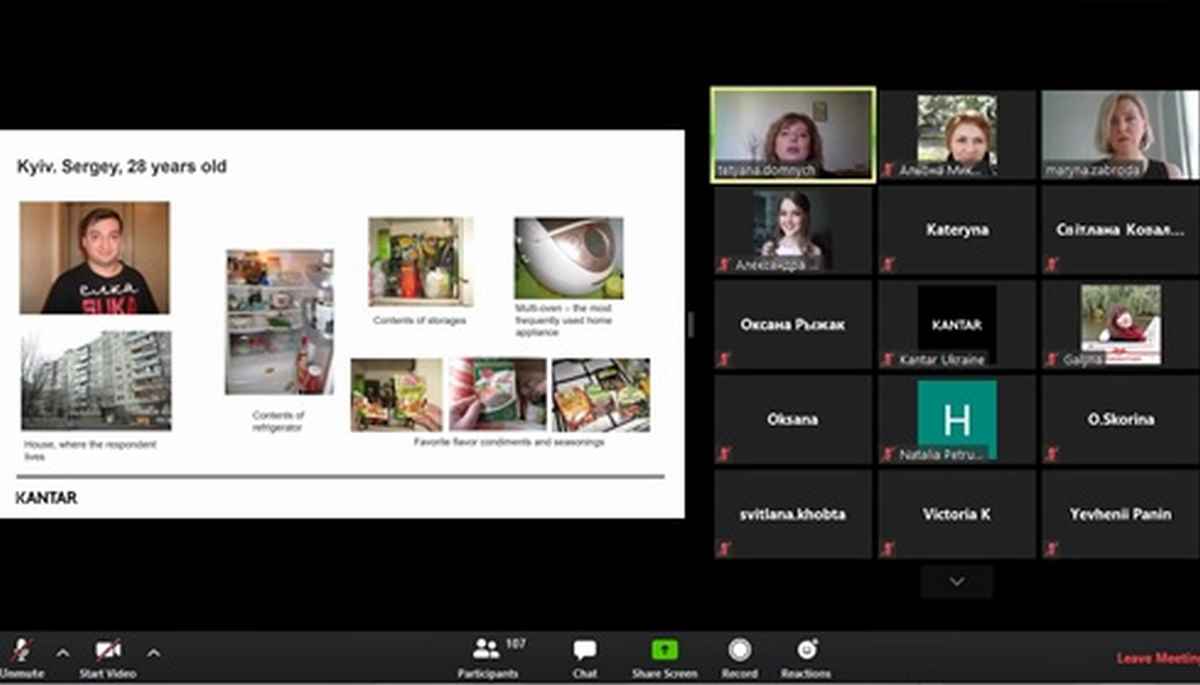The width and height of the screenshot is (1200, 685).
Task: Open the Participants panel
Action: (x=488, y=657)
